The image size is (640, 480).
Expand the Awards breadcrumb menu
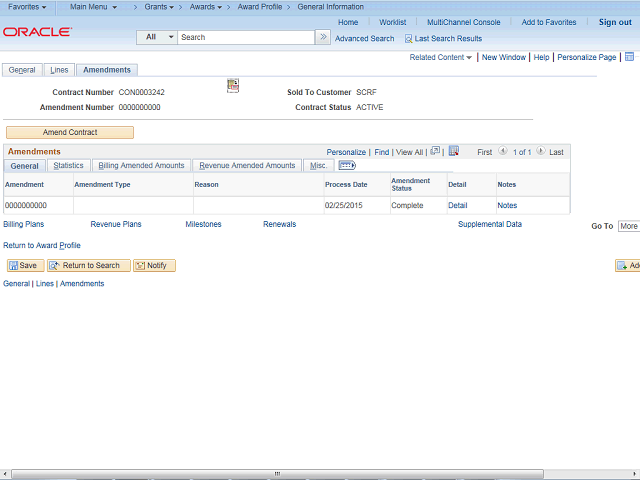click(206, 7)
